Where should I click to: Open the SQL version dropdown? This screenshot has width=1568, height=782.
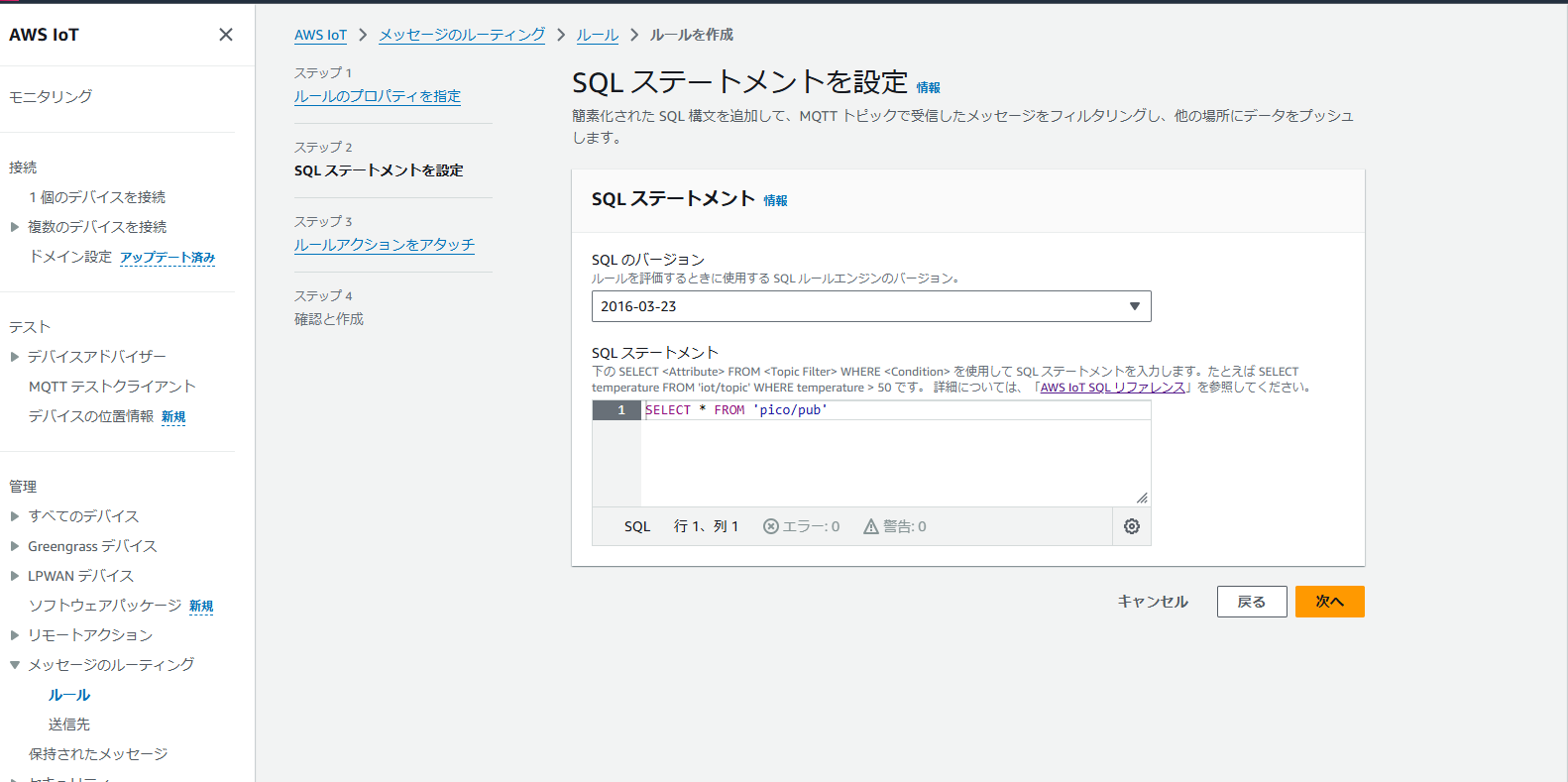[871, 306]
